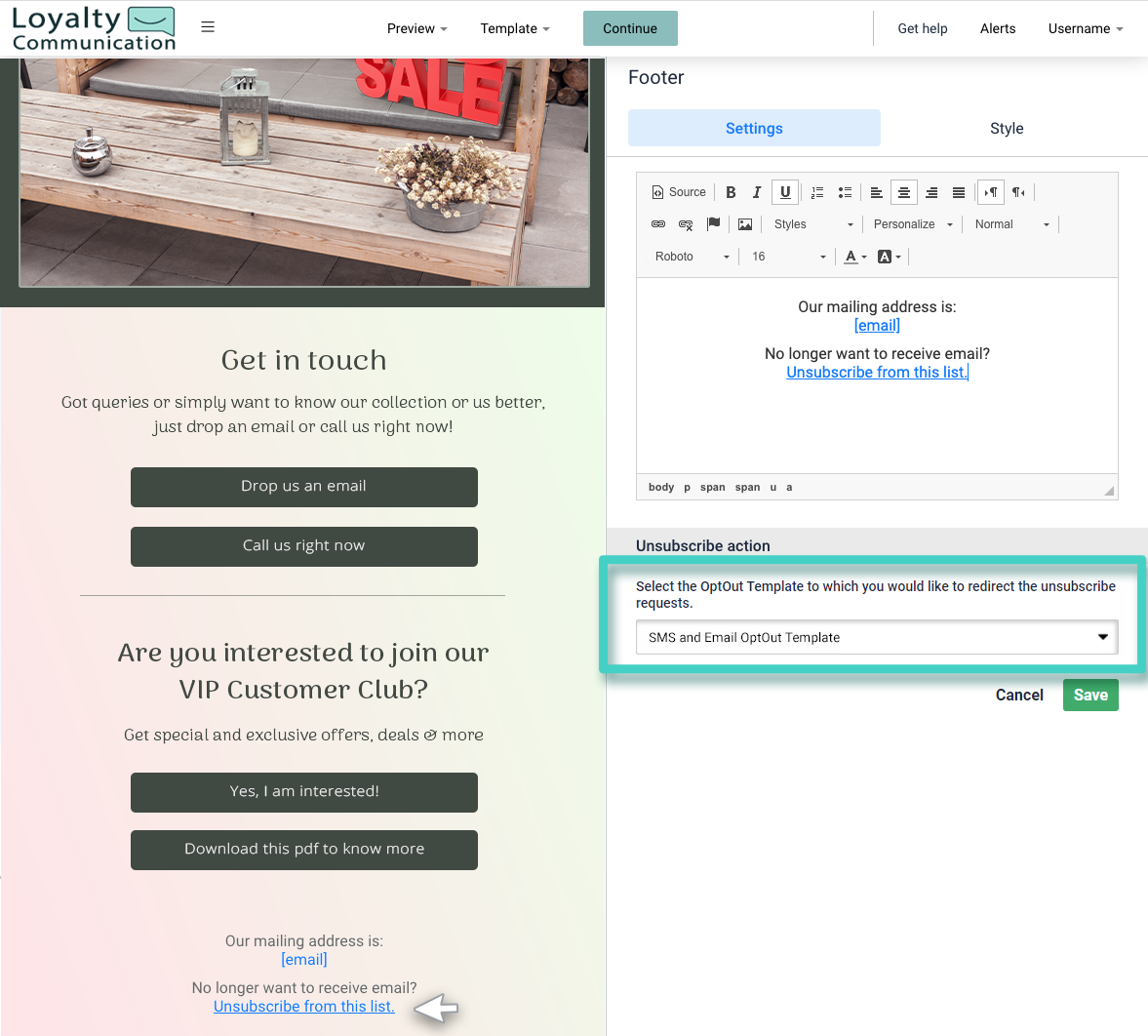Save the footer settings
The height and width of the screenshot is (1036, 1148).
1090,695
